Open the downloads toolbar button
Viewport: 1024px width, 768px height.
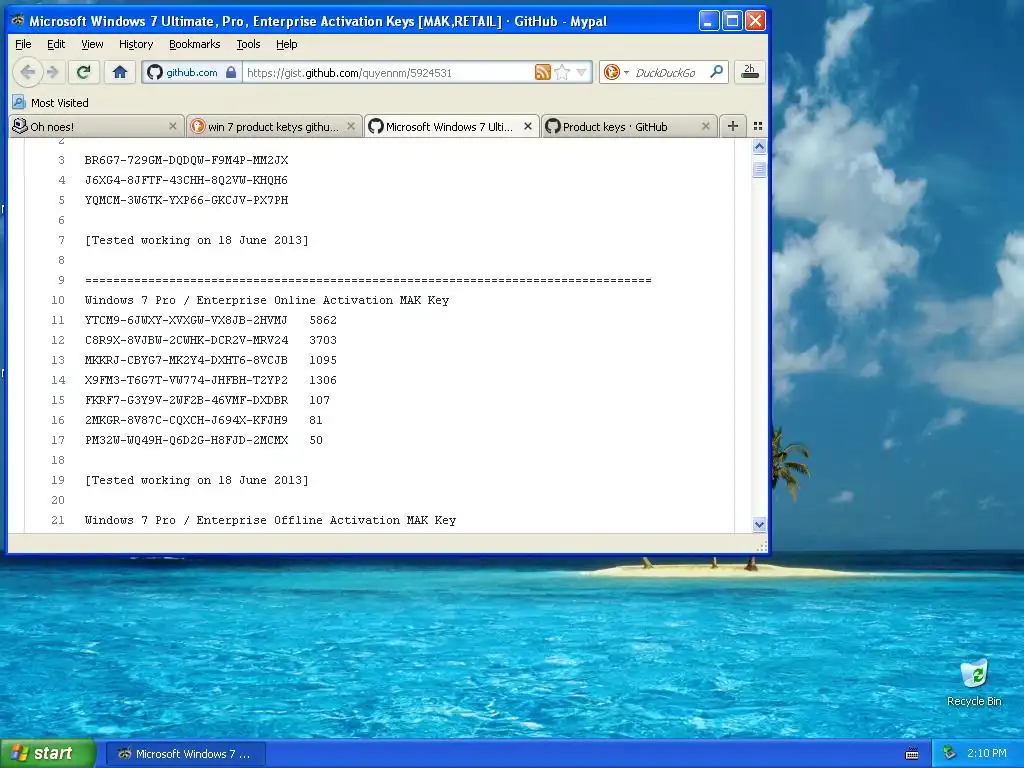tap(750, 72)
